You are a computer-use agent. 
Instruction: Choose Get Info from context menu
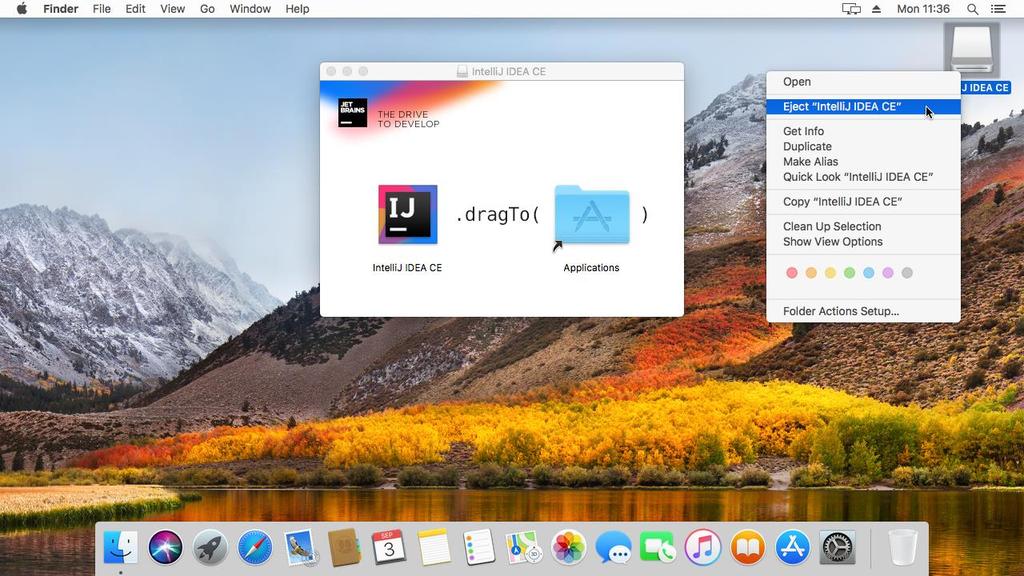click(863, 131)
